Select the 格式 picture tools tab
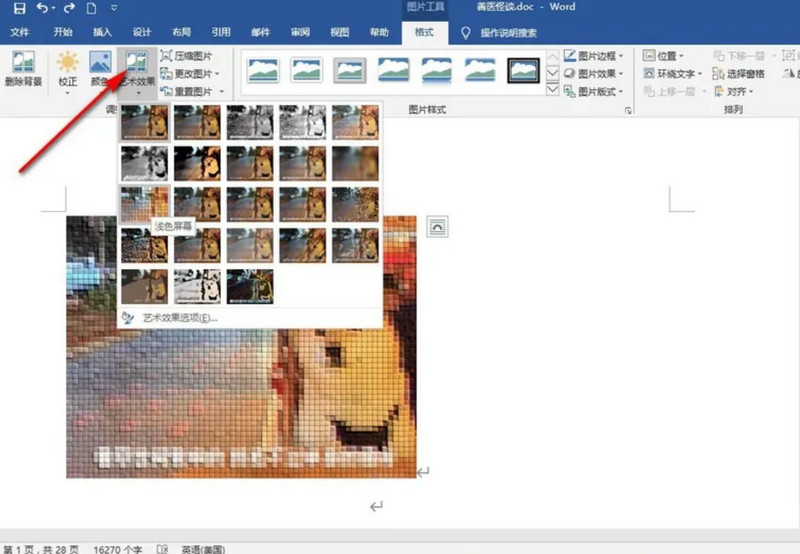This screenshot has height=554, width=800. click(x=424, y=32)
